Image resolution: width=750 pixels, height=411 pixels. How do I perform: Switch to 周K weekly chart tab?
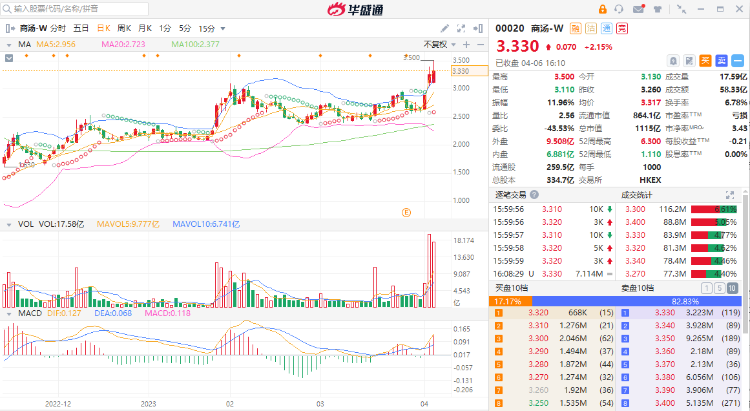(x=124, y=29)
